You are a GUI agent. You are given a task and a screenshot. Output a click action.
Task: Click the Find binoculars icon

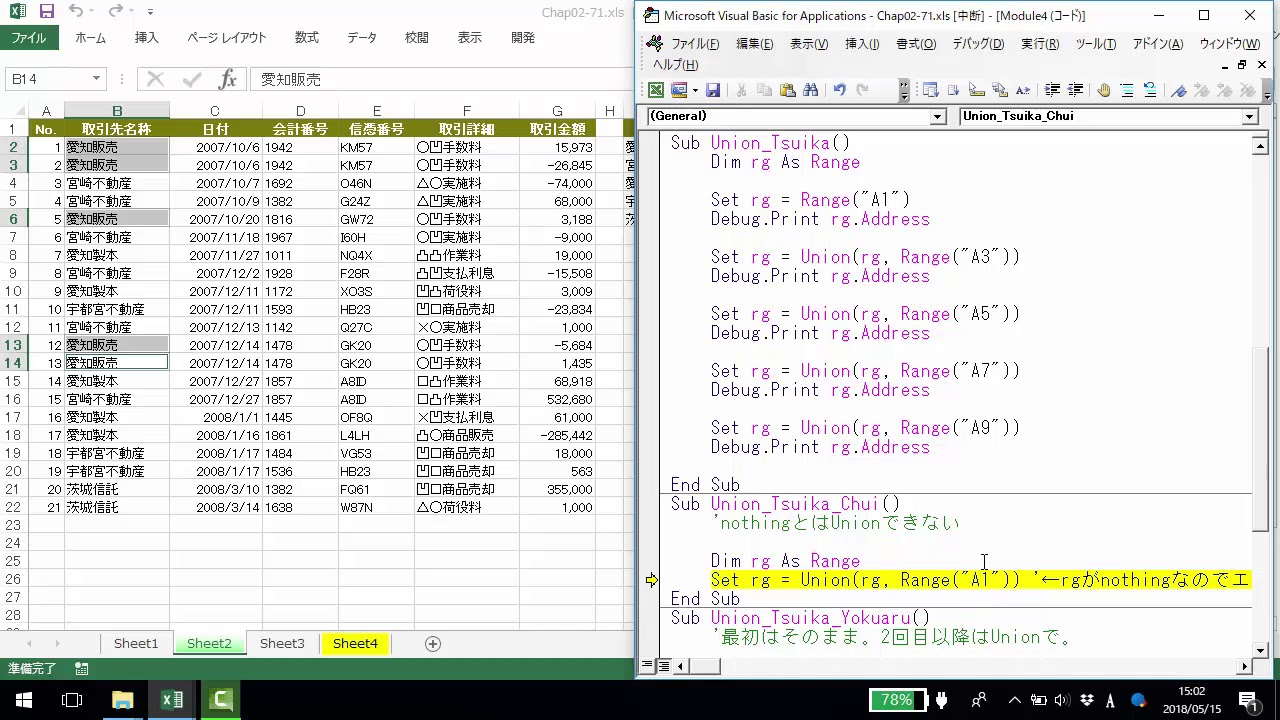(x=810, y=90)
